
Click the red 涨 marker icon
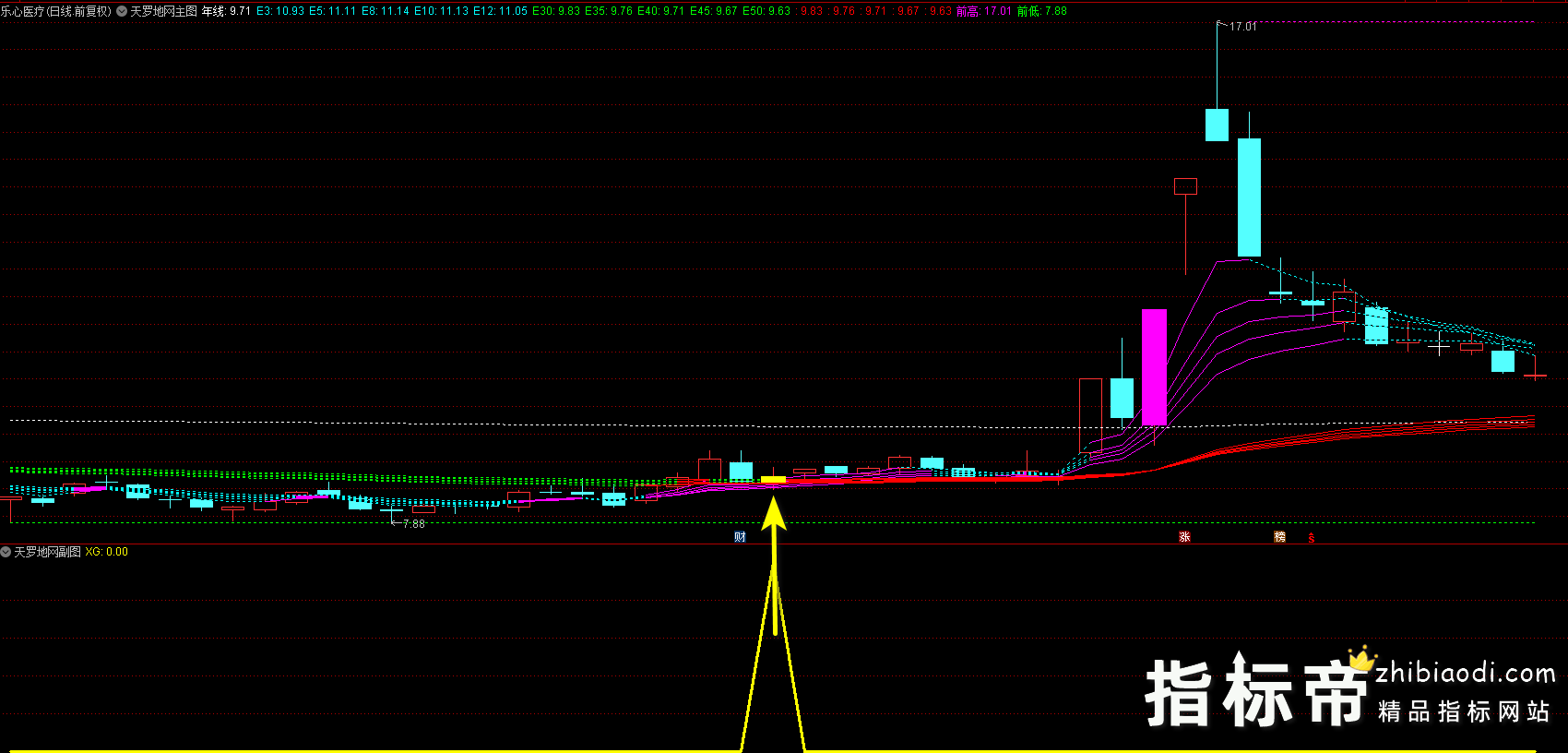pos(1184,537)
